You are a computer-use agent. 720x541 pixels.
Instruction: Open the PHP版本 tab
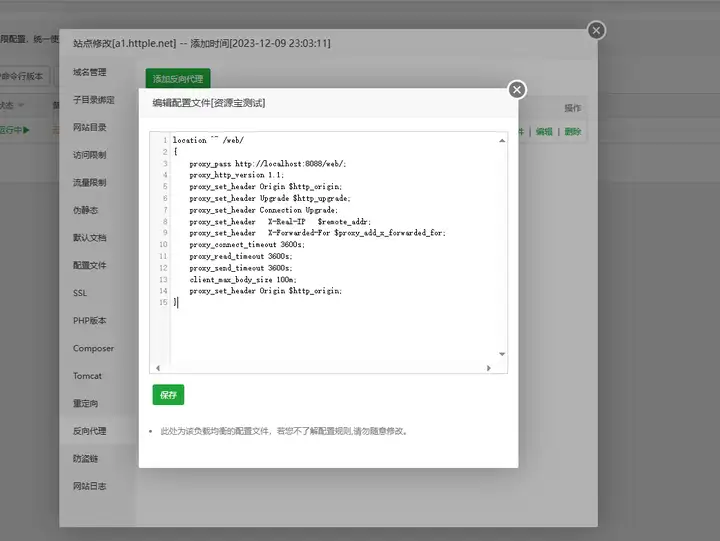tap(90, 321)
